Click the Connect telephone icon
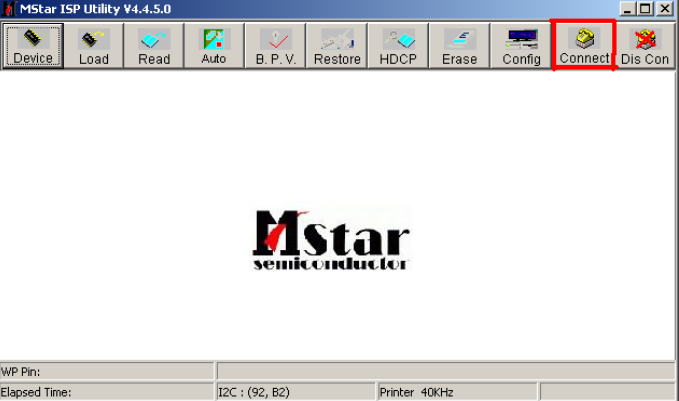Screen dimensions: 679x401 coord(584,39)
